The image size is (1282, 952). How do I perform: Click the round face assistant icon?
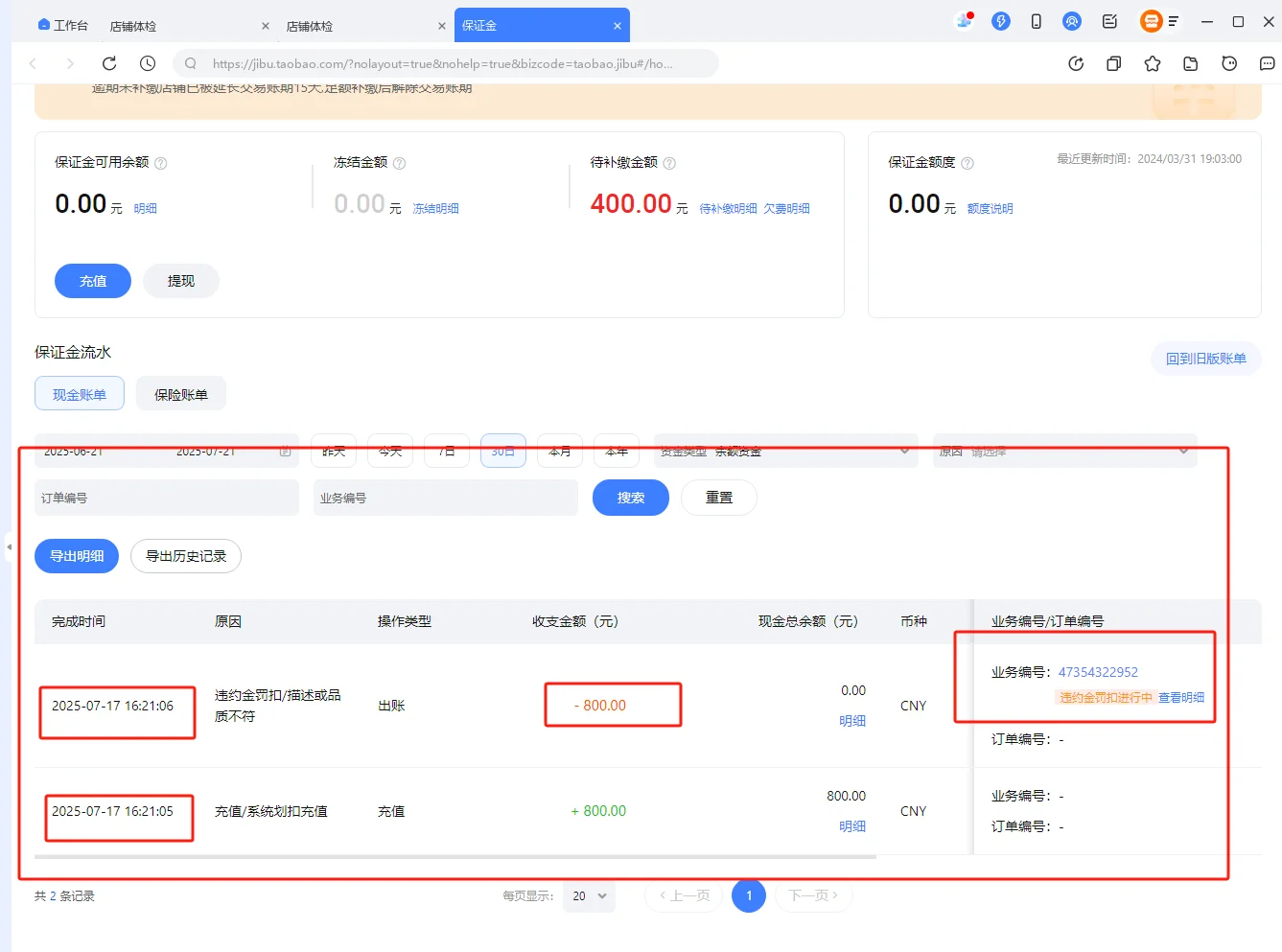pos(1229,63)
